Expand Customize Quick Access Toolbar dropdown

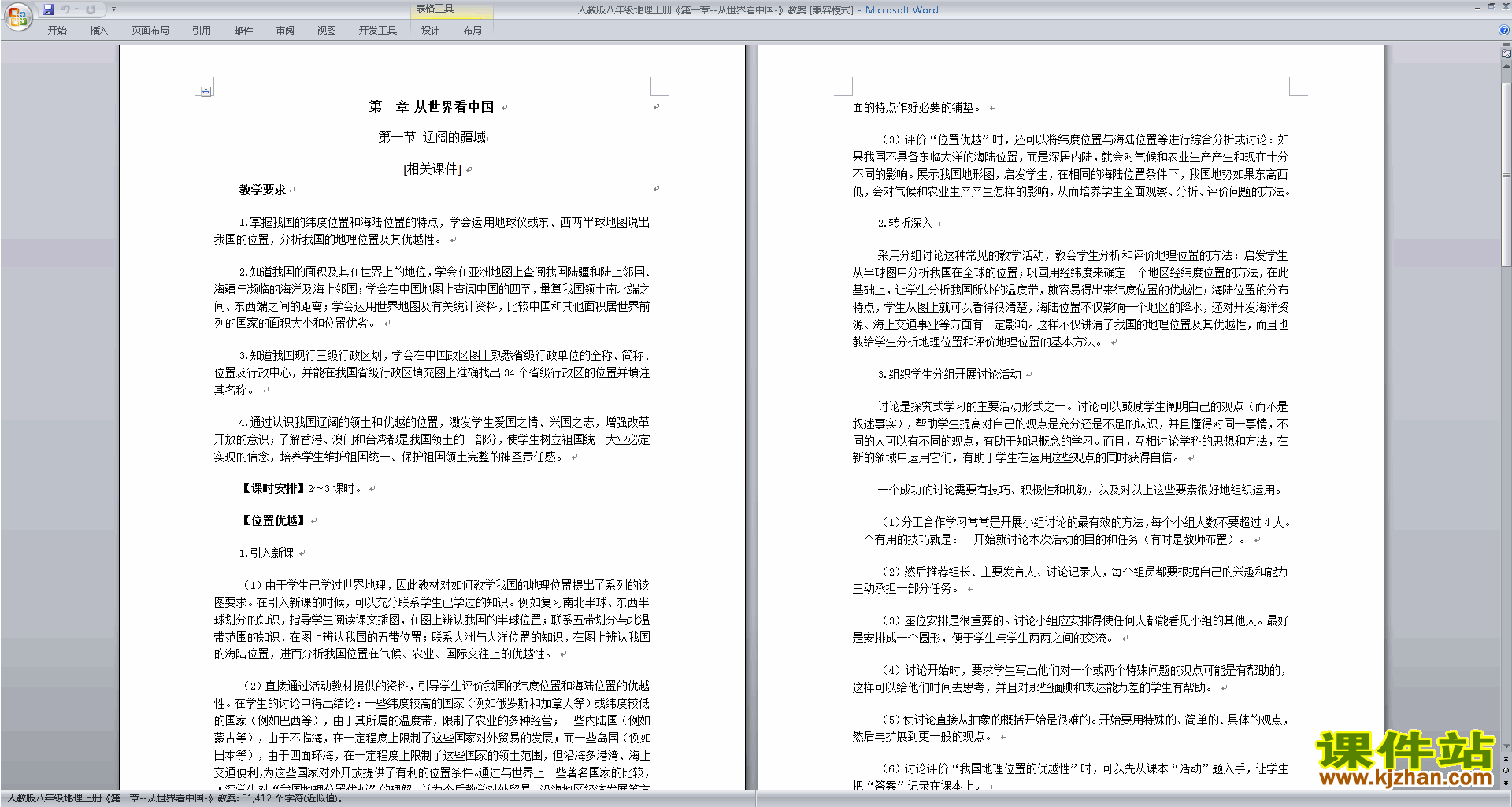pos(113,9)
